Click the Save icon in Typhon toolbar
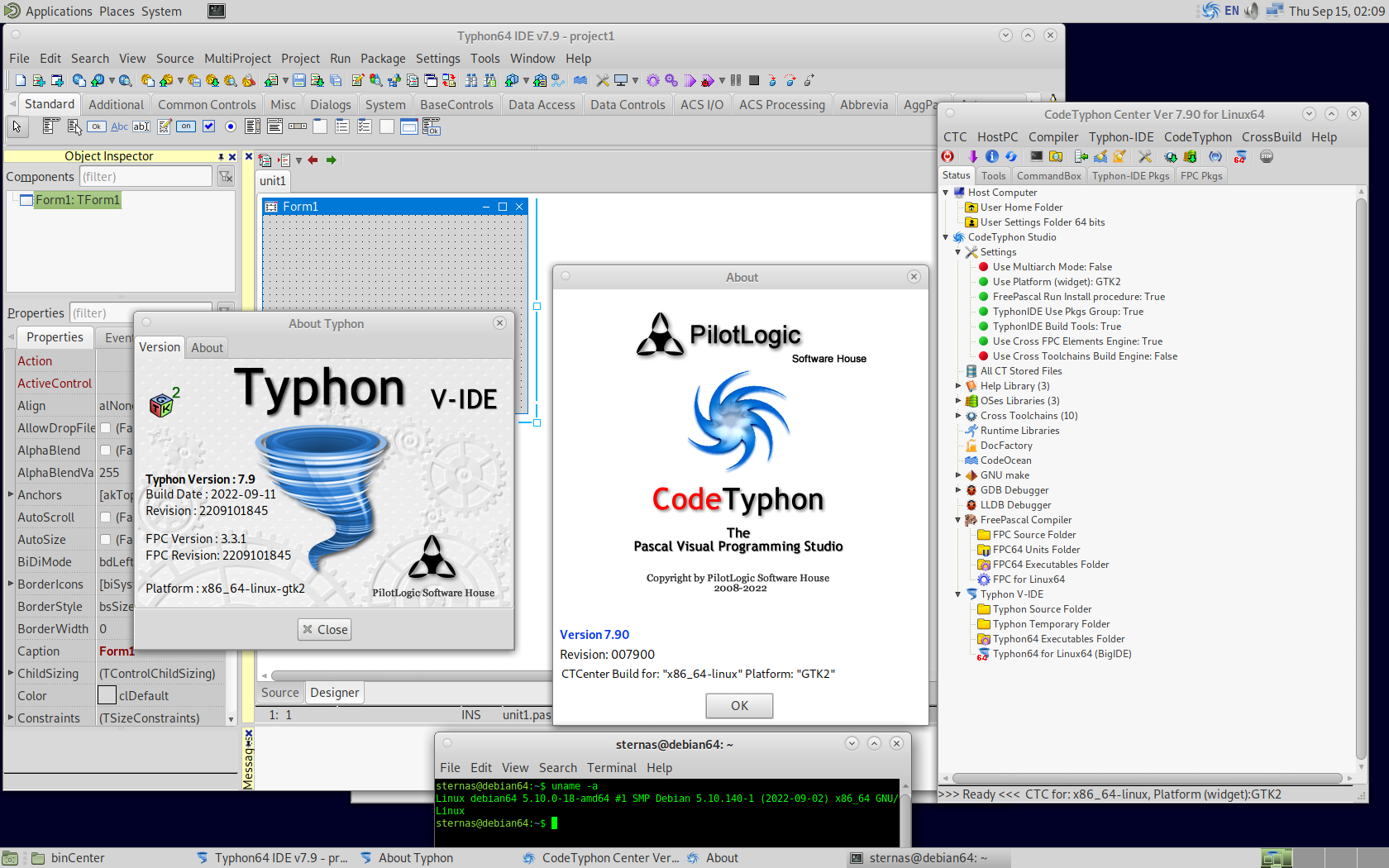Viewport: 1389px width, 868px height. point(299,80)
